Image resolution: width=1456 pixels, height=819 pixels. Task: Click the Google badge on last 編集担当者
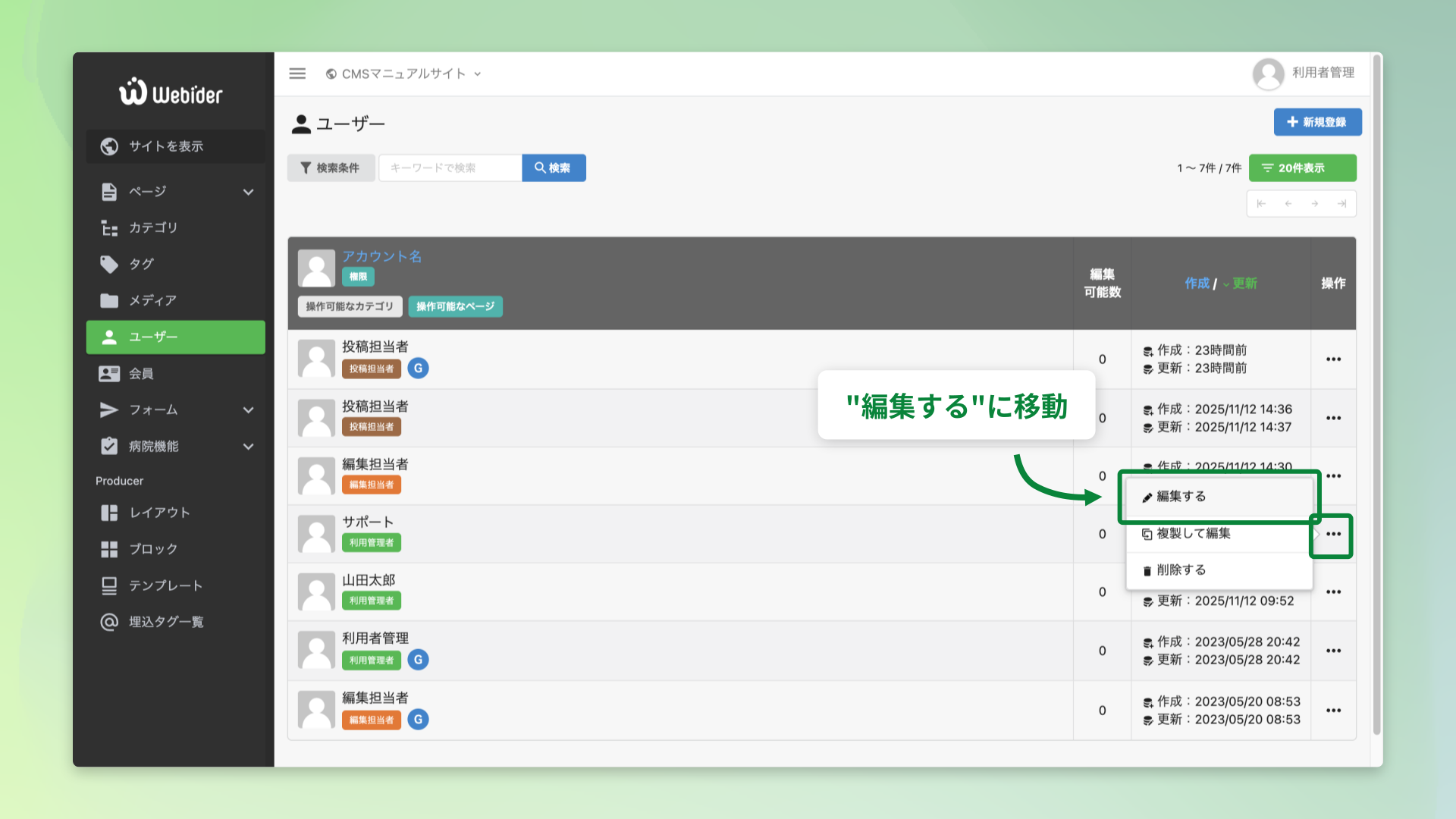point(418,719)
